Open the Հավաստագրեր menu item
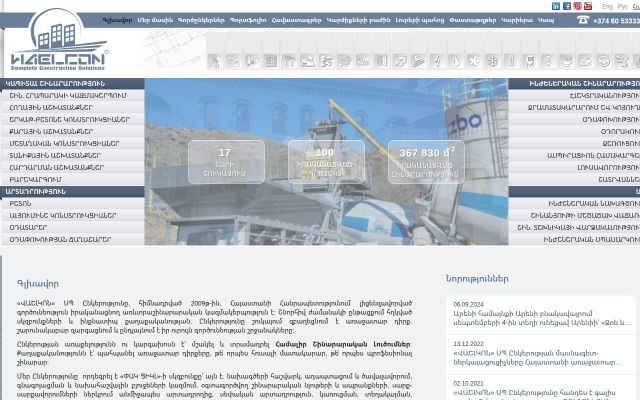 coord(297,20)
